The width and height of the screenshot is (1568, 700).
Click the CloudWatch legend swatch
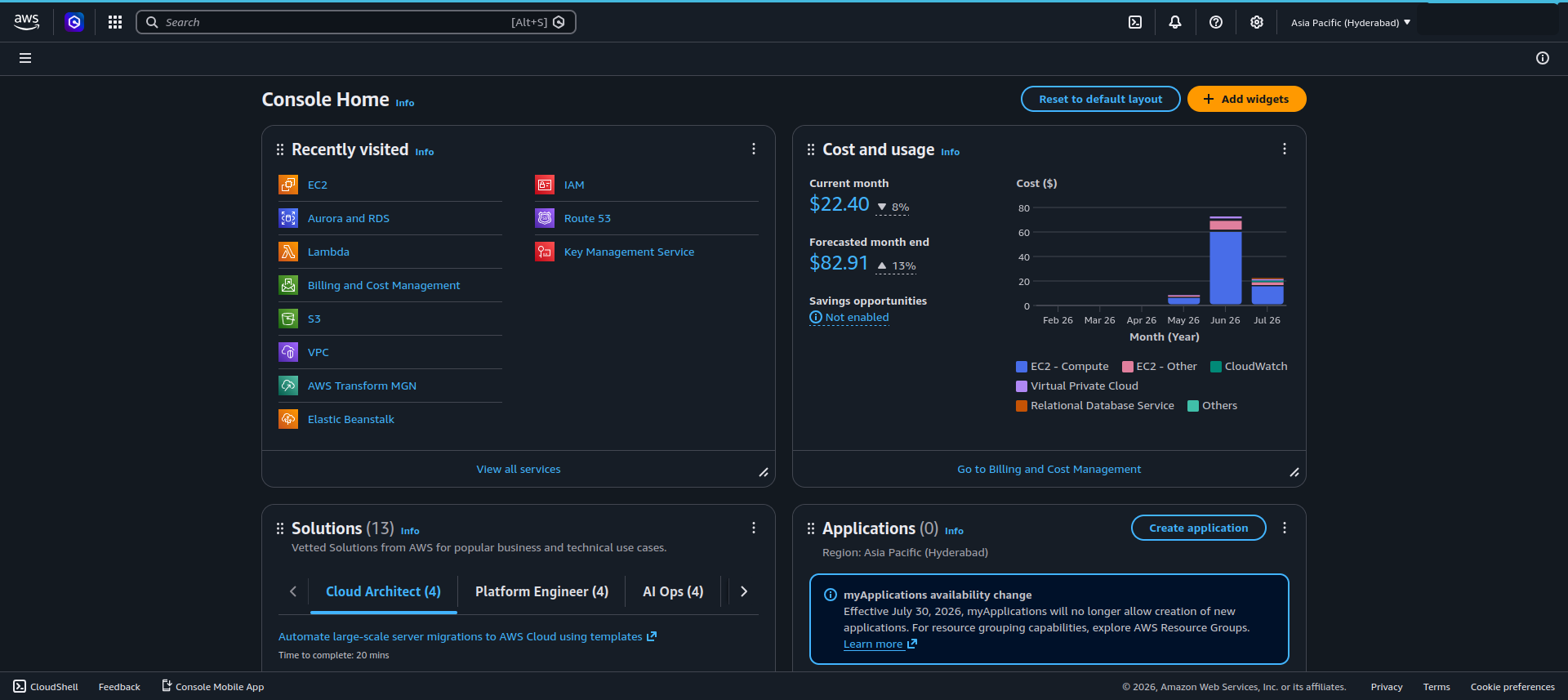tap(1216, 367)
